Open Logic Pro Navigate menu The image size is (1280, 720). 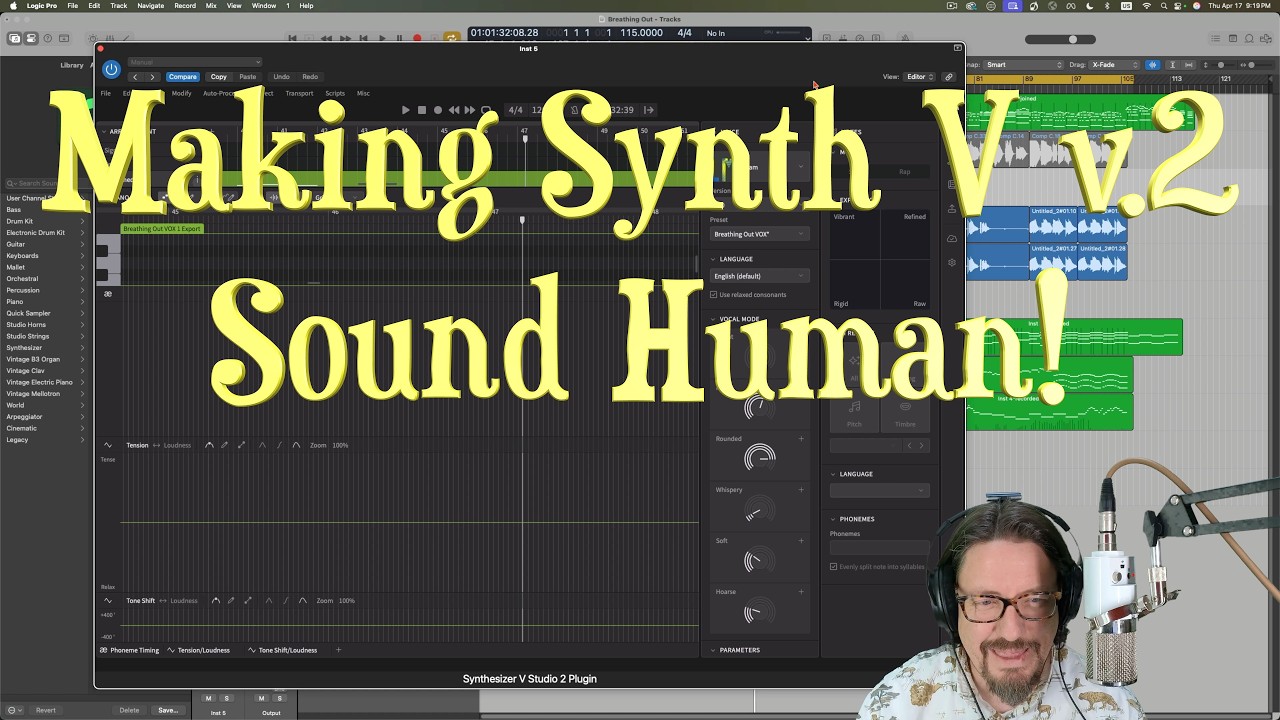(150, 6)
